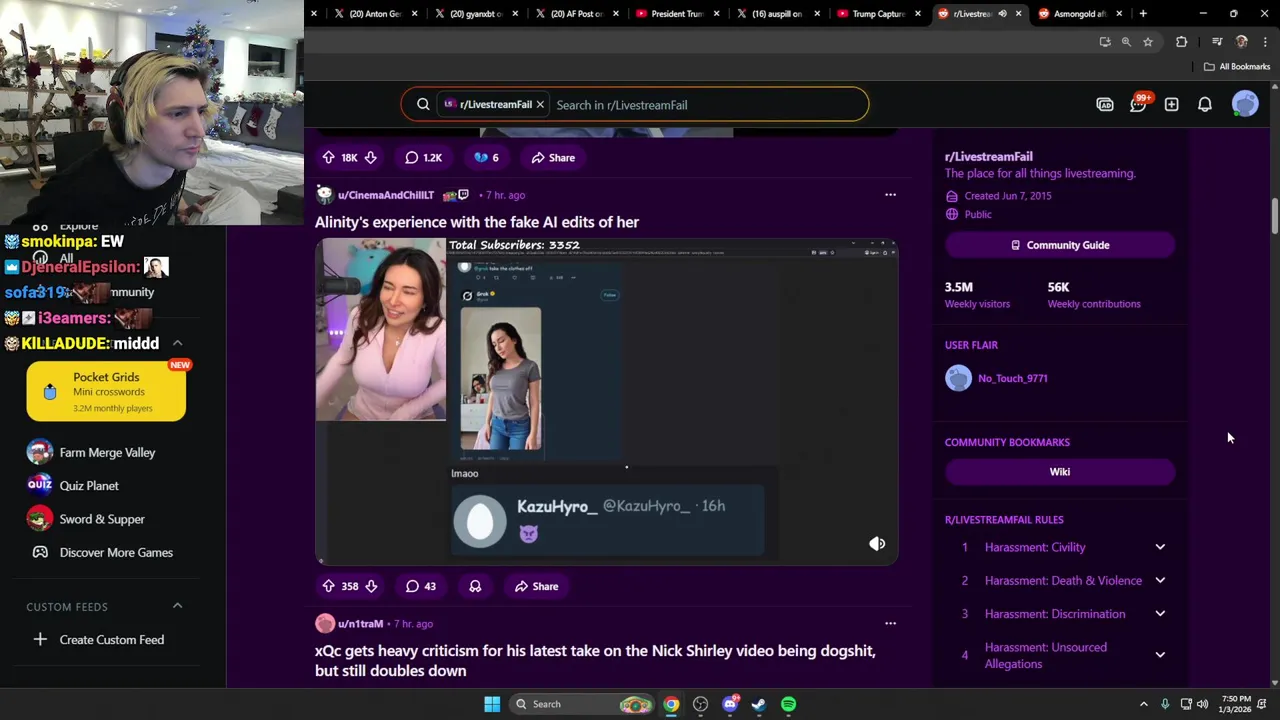Open the All Bookmarks folder
1280x720 pixels.
[x=1237, y=67]
